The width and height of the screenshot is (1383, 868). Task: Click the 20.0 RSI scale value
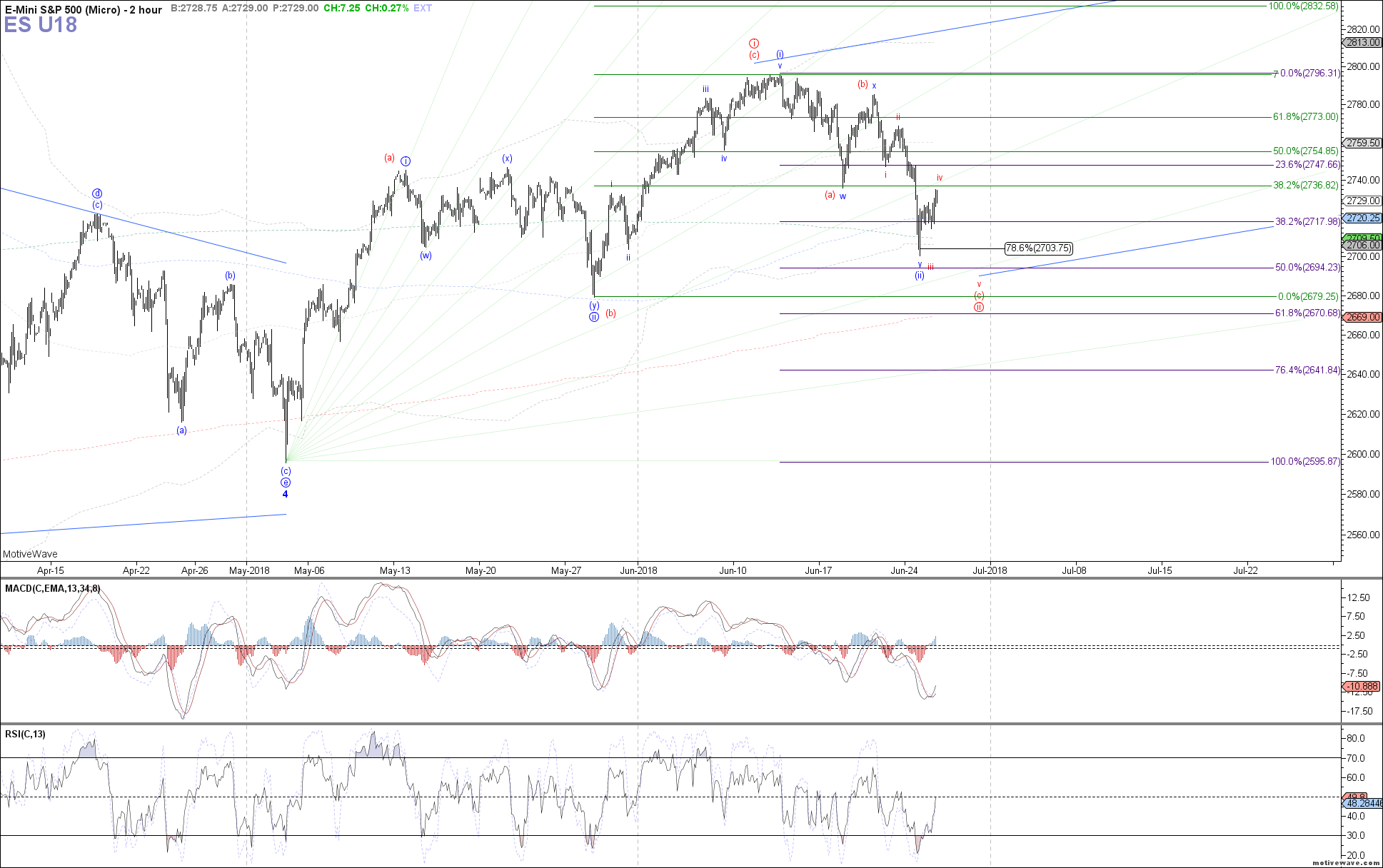tap(1356, 856)
